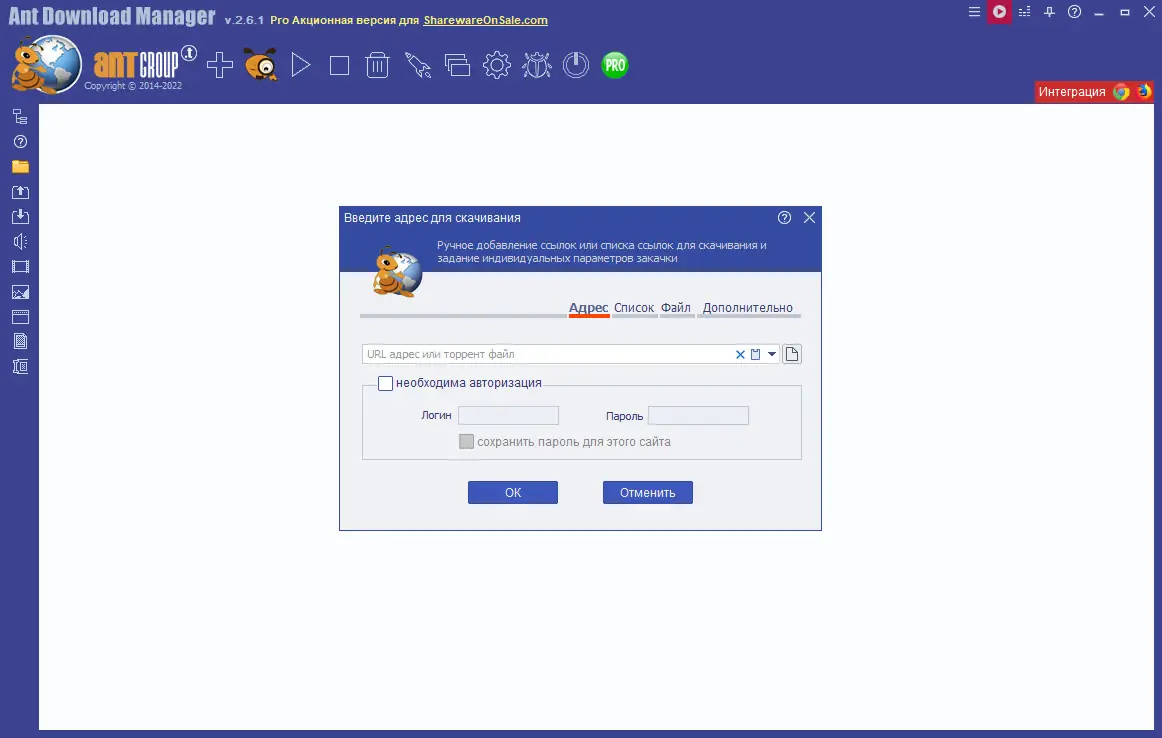1162x738 pixels.
Task: Enable the 'необходима авторизация' checkbox
Action: click(385, 383)
